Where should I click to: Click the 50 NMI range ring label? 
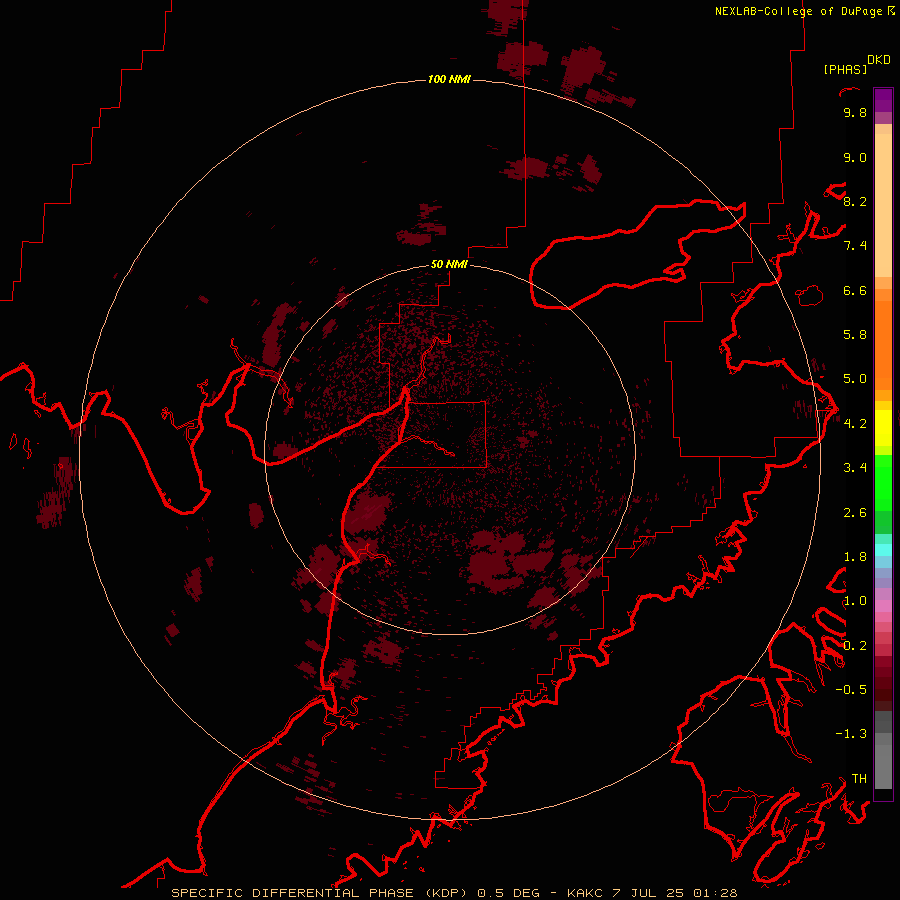(x=449, y=264)
